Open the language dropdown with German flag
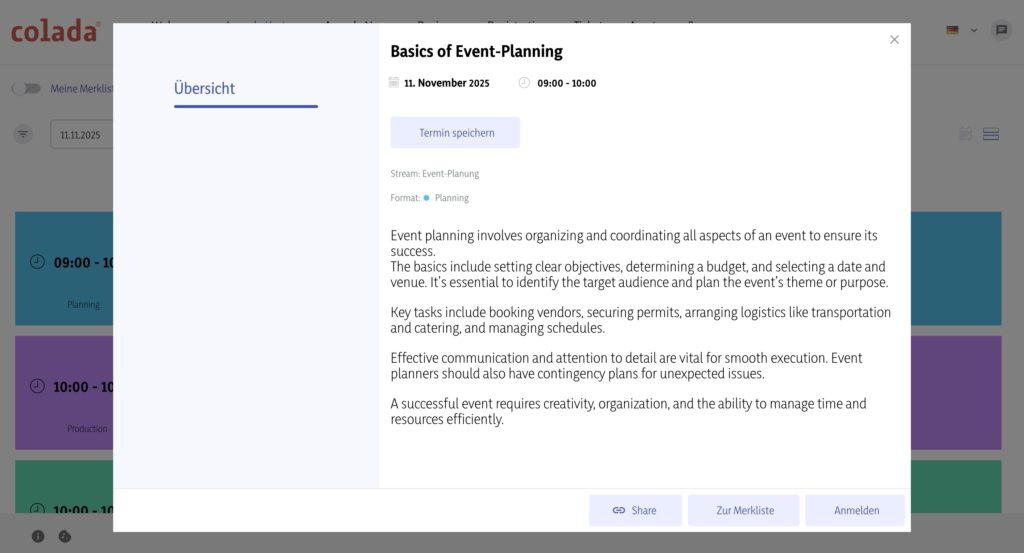1024x553 pixels. [x=961, y=30]
